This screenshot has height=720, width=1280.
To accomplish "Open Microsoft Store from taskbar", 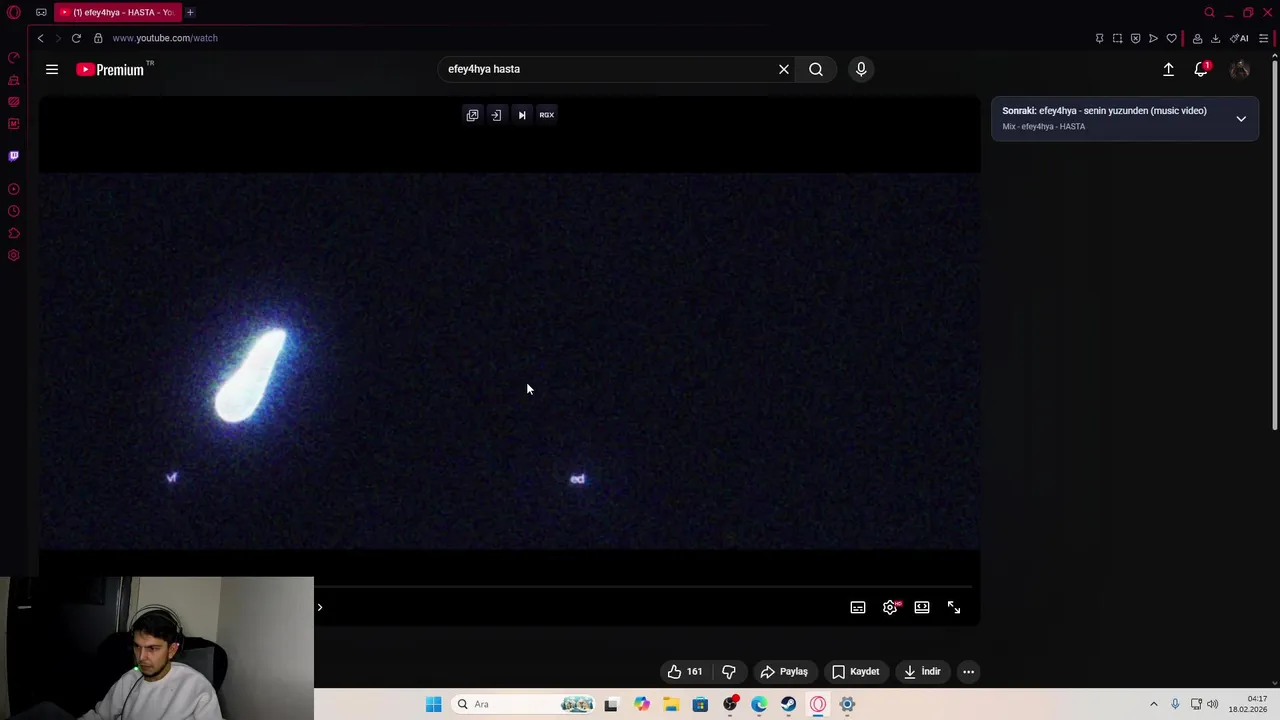I will tap(700, 704).
